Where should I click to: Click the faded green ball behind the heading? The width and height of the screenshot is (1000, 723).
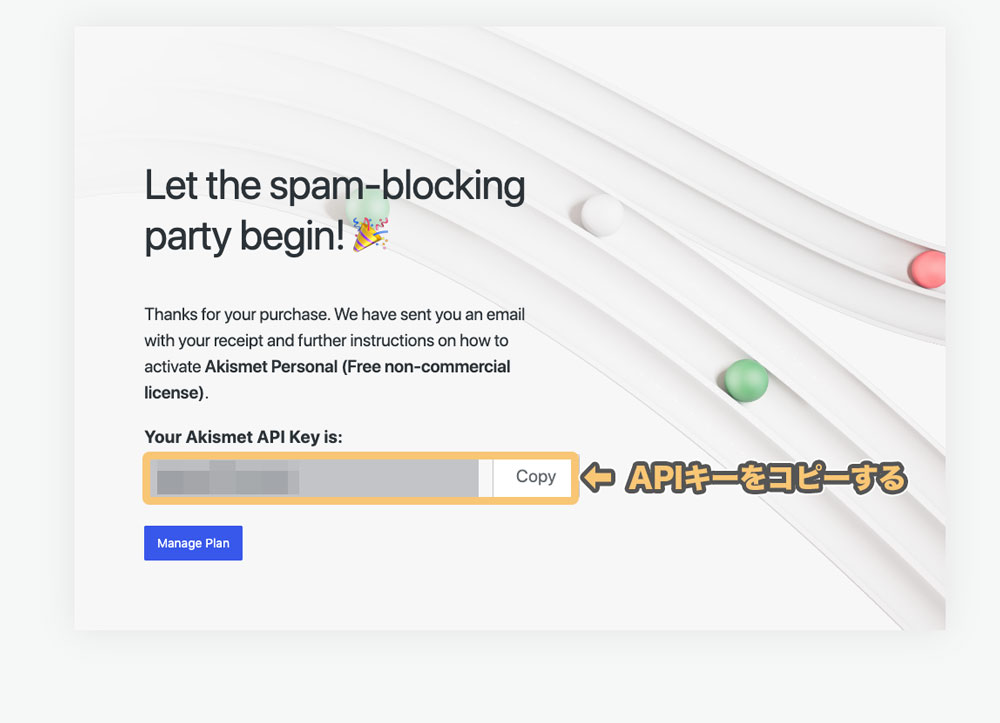pos(367,207)
